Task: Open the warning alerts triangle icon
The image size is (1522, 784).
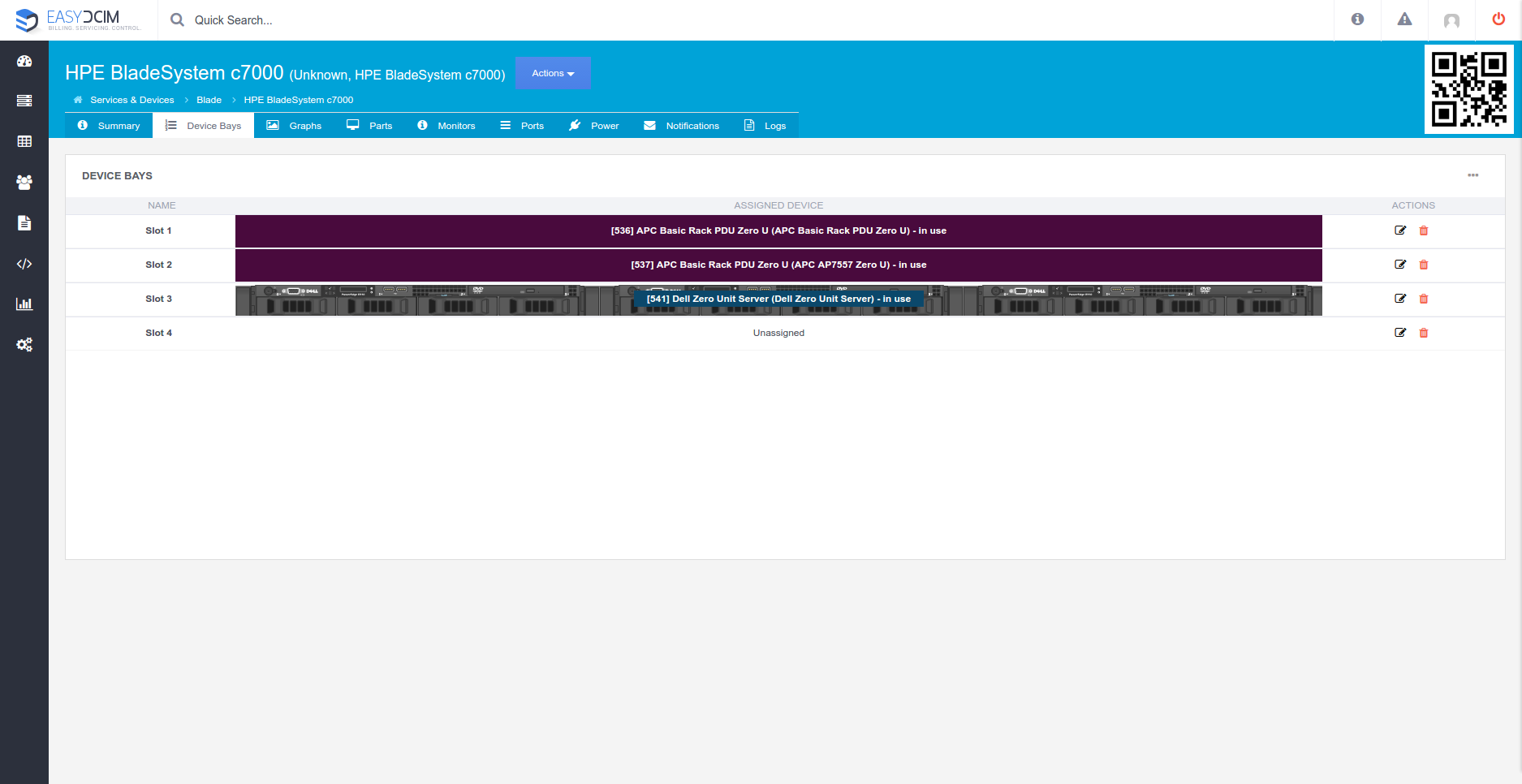Action: (1404, 19)
